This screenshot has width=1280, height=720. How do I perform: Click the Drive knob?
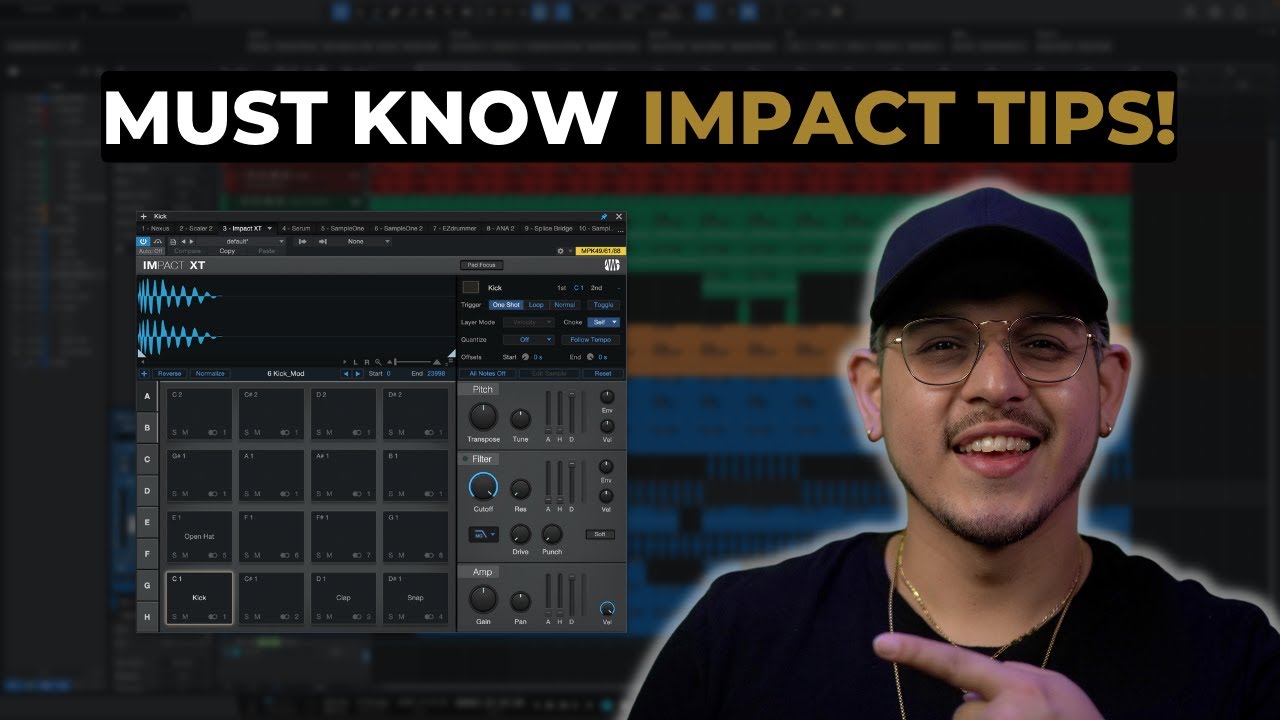coord(520,534)
